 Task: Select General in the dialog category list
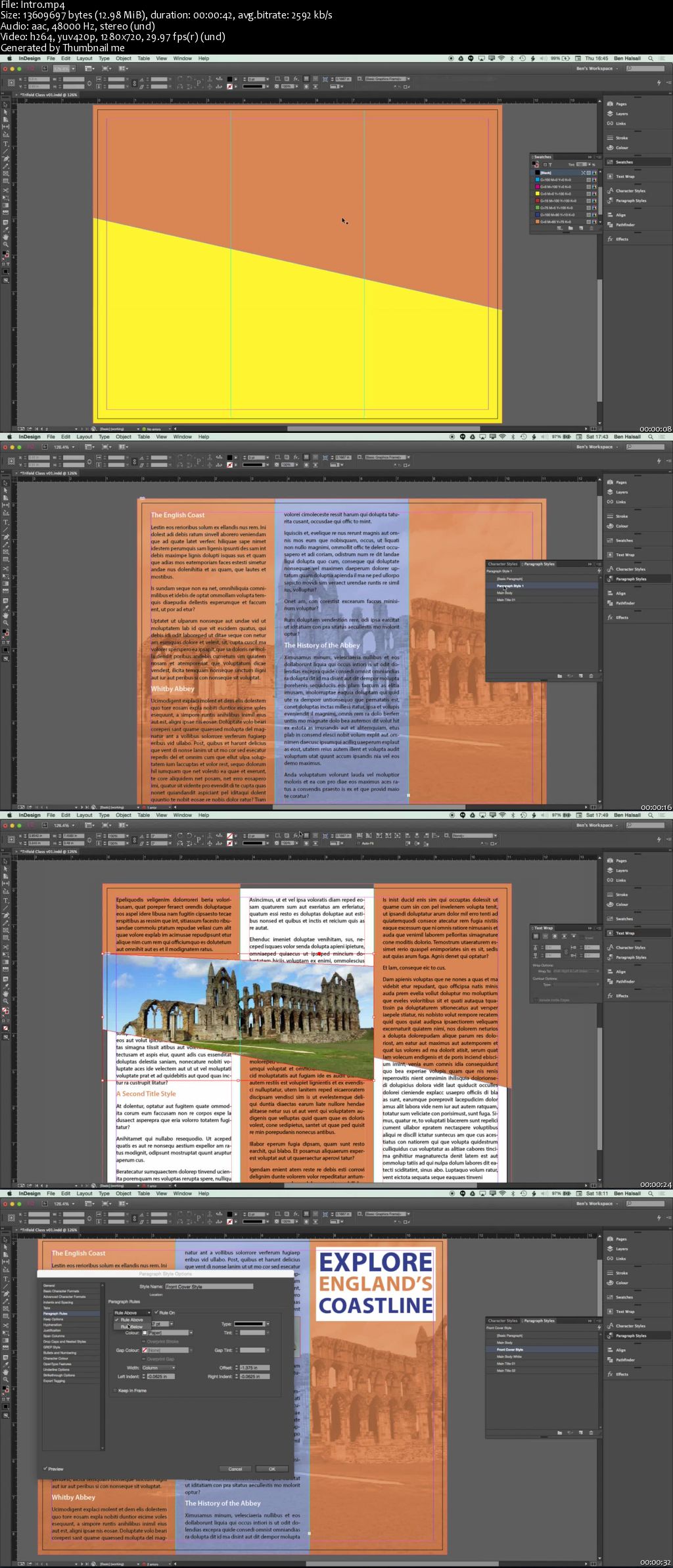pos(72,1286)
